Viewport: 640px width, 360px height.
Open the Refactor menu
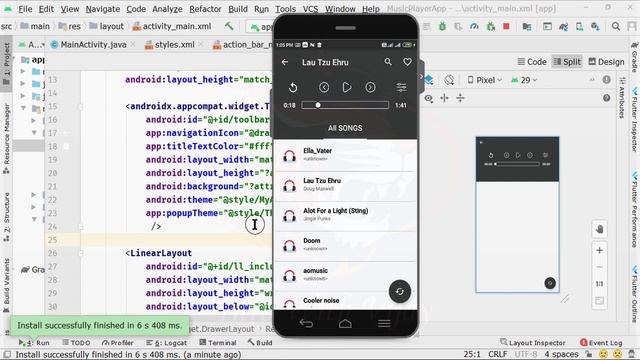tap(205, 9)
